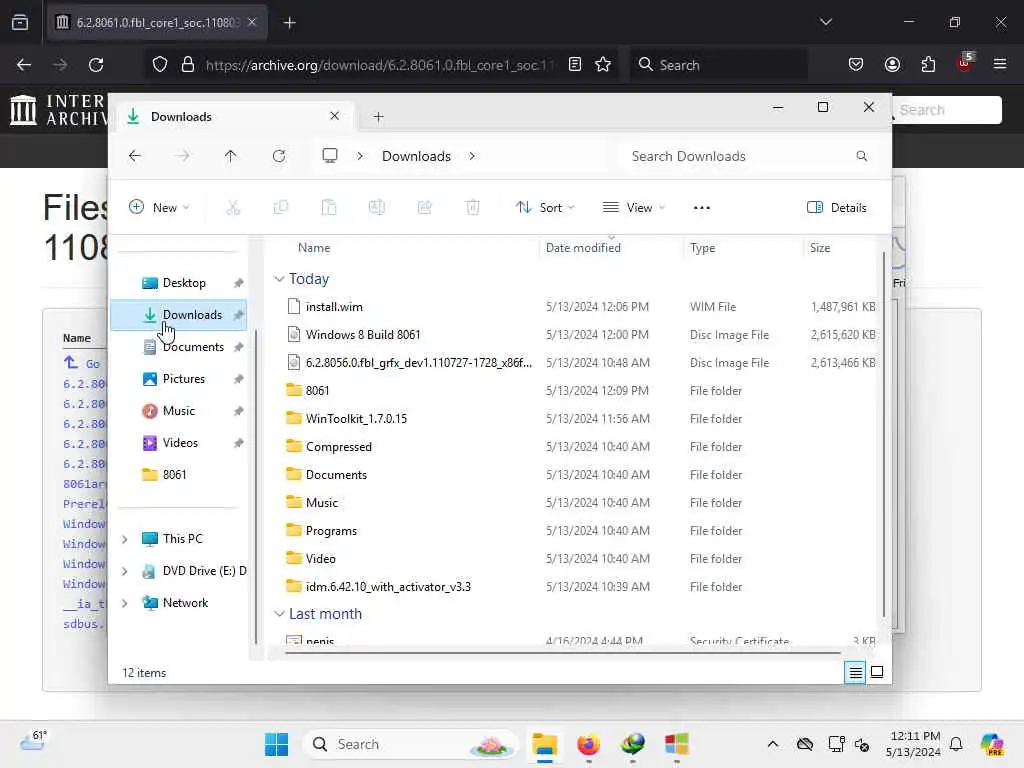Collapse the Last month group
Viewport: 1024px width, 768px height.
click(279, 614)
